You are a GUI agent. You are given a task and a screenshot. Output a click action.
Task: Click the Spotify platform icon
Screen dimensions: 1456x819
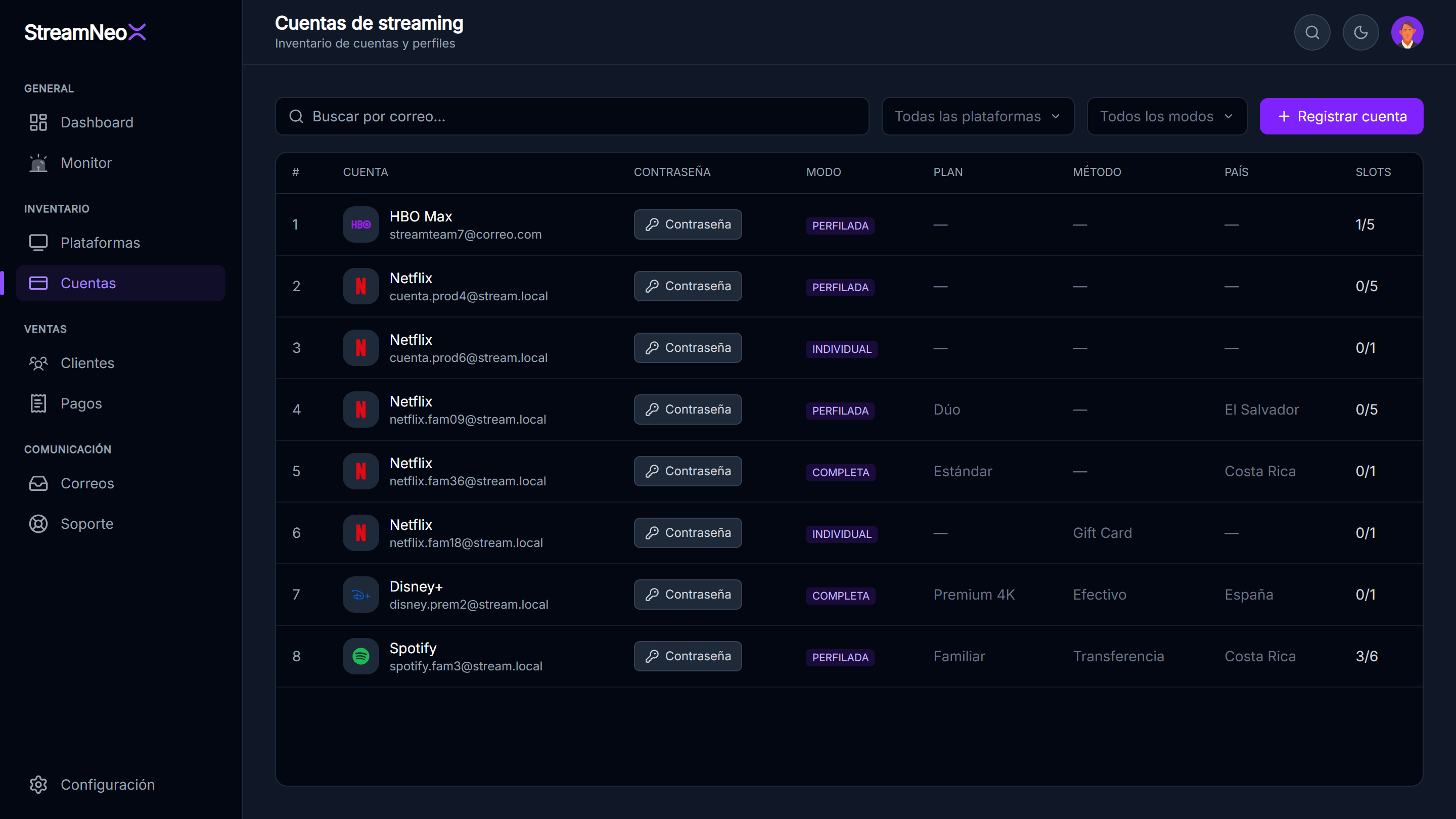360,656
